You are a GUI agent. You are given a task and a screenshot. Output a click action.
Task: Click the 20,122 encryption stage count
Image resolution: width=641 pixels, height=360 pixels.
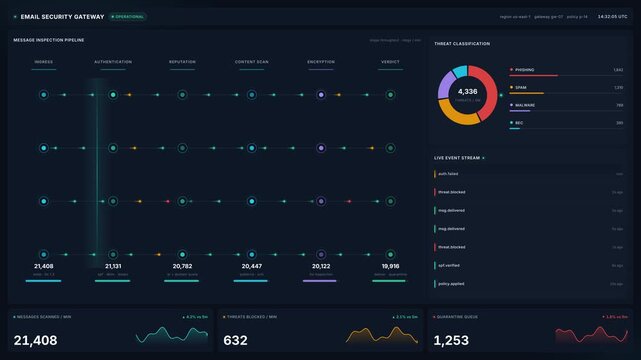[321, 266]
